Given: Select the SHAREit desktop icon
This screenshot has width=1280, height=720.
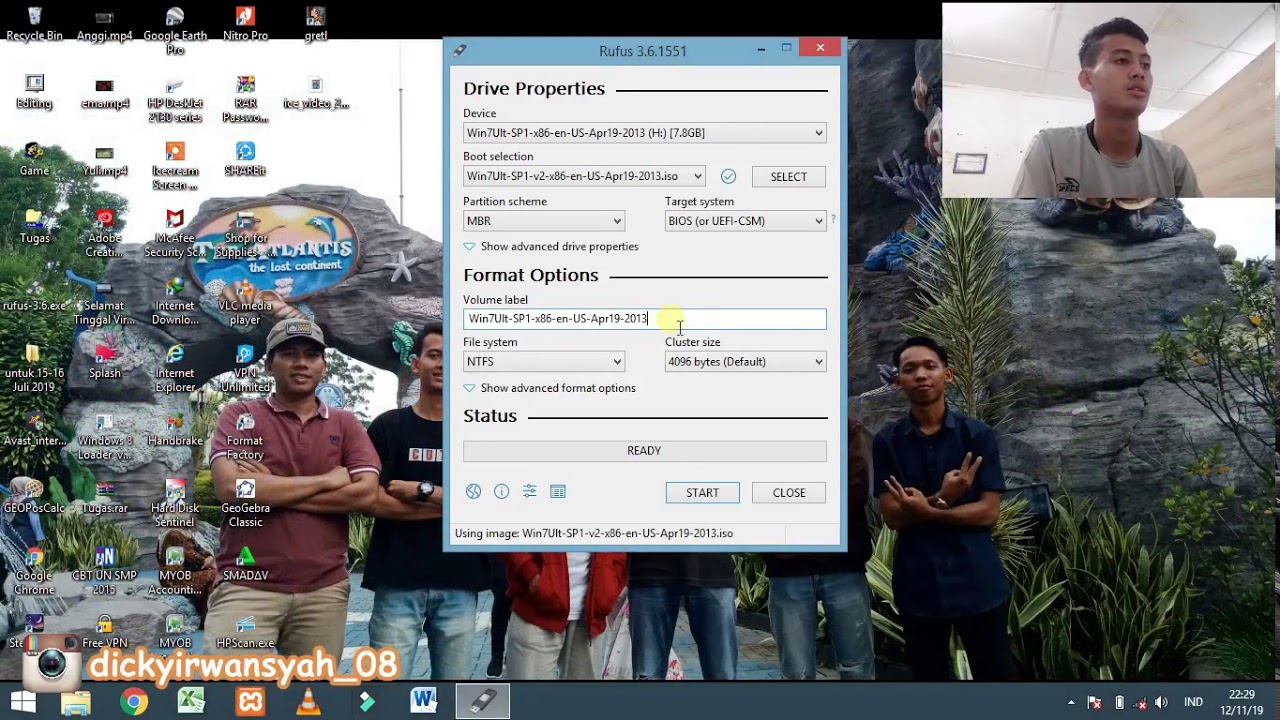Looking at the screenshot, I should point(245,159).
